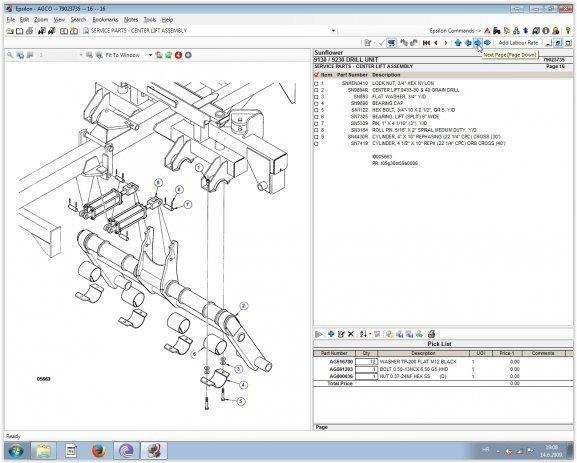577x463 pixels.
Task: Click the Next Page (Page Down) icon
Action: pyautogui.click(x=478, y=43)
